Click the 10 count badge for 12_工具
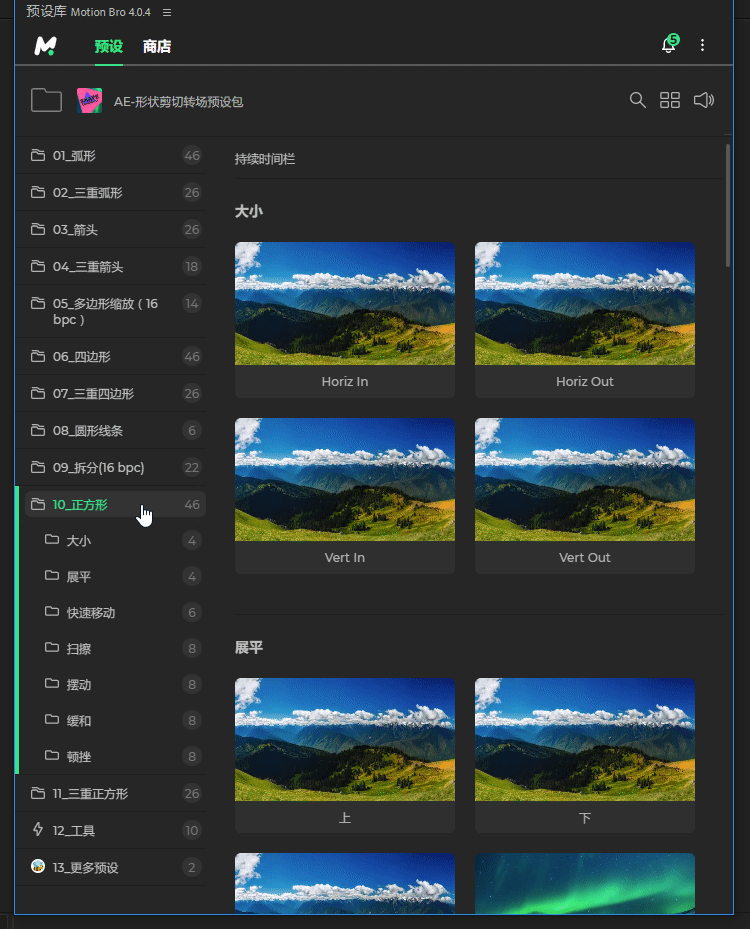Screen dimensions: 750x929 (192, 831)
